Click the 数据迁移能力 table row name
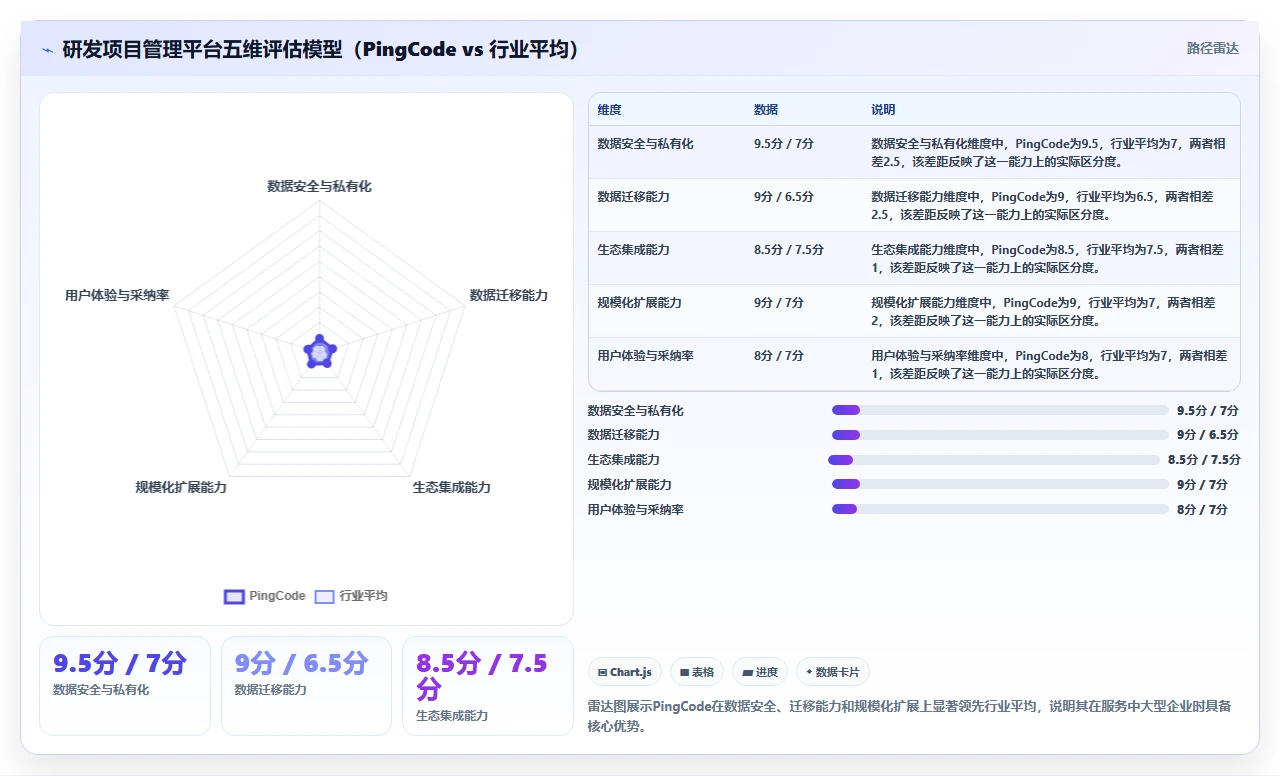Image resolution: width=1280 pixels, height=776 pixels. (634, 197)
